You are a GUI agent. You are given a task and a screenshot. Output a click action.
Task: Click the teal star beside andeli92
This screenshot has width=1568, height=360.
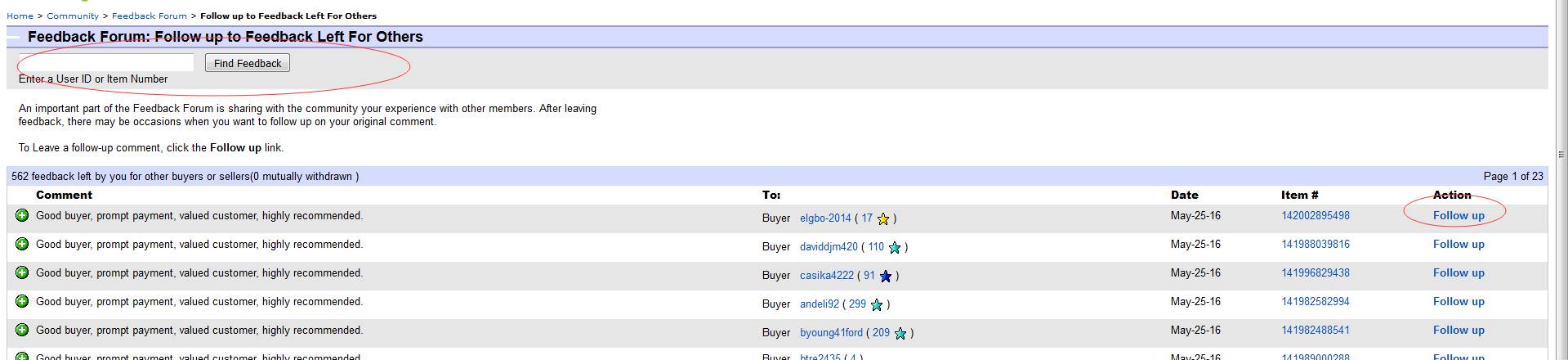click(877, 305)
